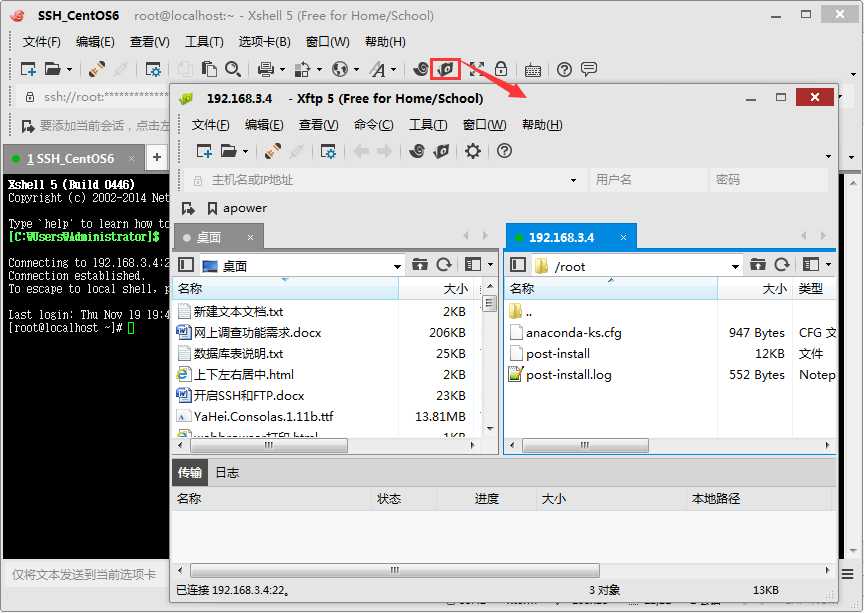The height and width of the screenshot is (613, 864).
Task: Click the 用户名 input field
Action: point(648,180)
